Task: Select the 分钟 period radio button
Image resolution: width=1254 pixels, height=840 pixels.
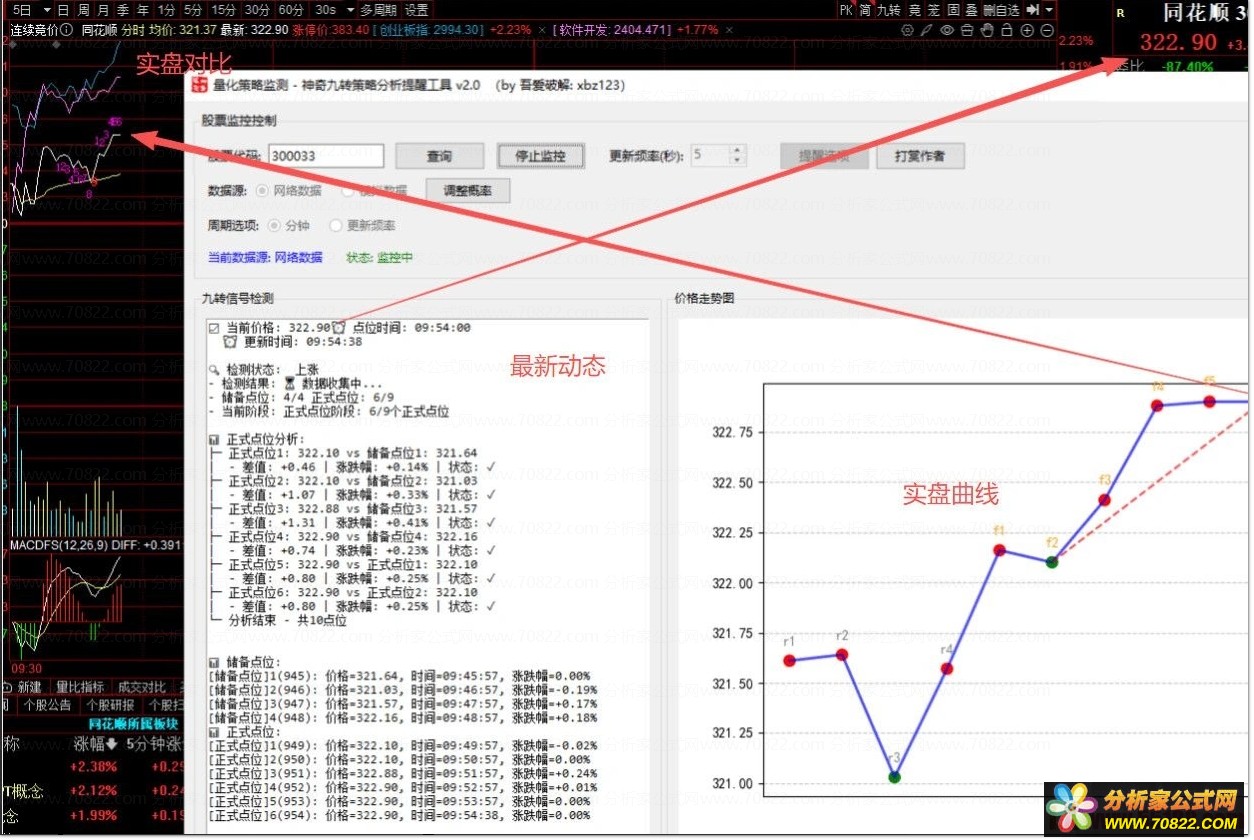Action: (x=274, y=226)
